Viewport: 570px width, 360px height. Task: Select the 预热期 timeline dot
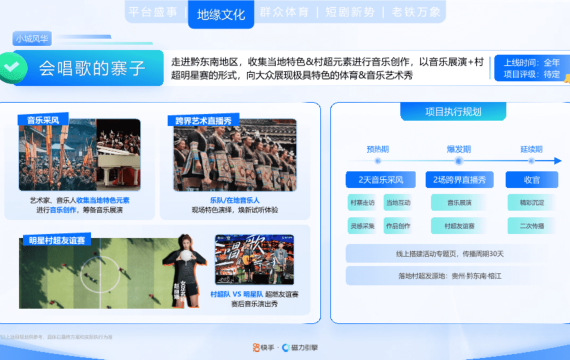(378, 161)
